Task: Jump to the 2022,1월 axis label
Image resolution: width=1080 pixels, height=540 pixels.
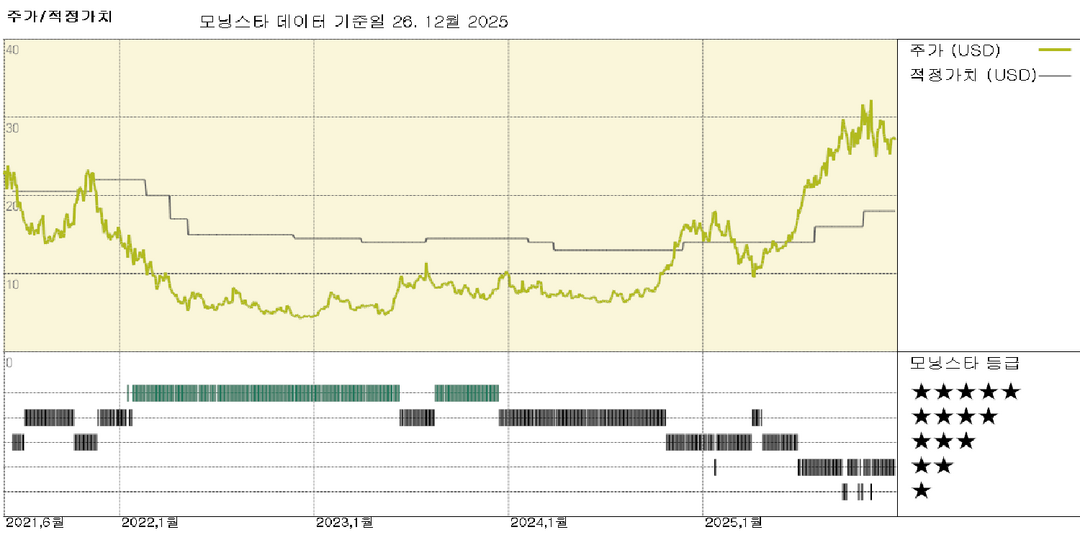Action: (x=149, y=522)
